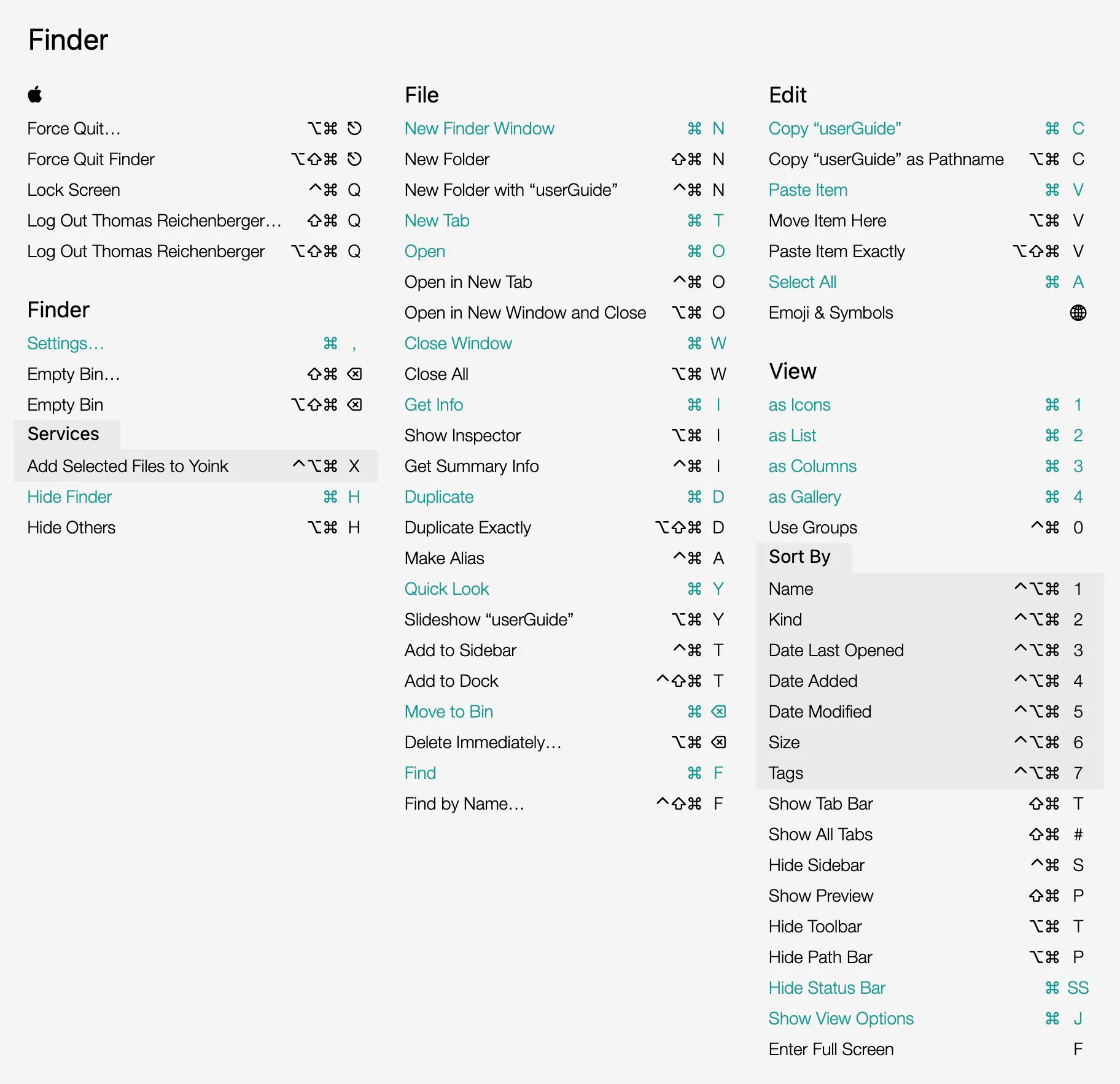Click the Quick Look entry
1120x1084 pixels.
coord(446,588)
